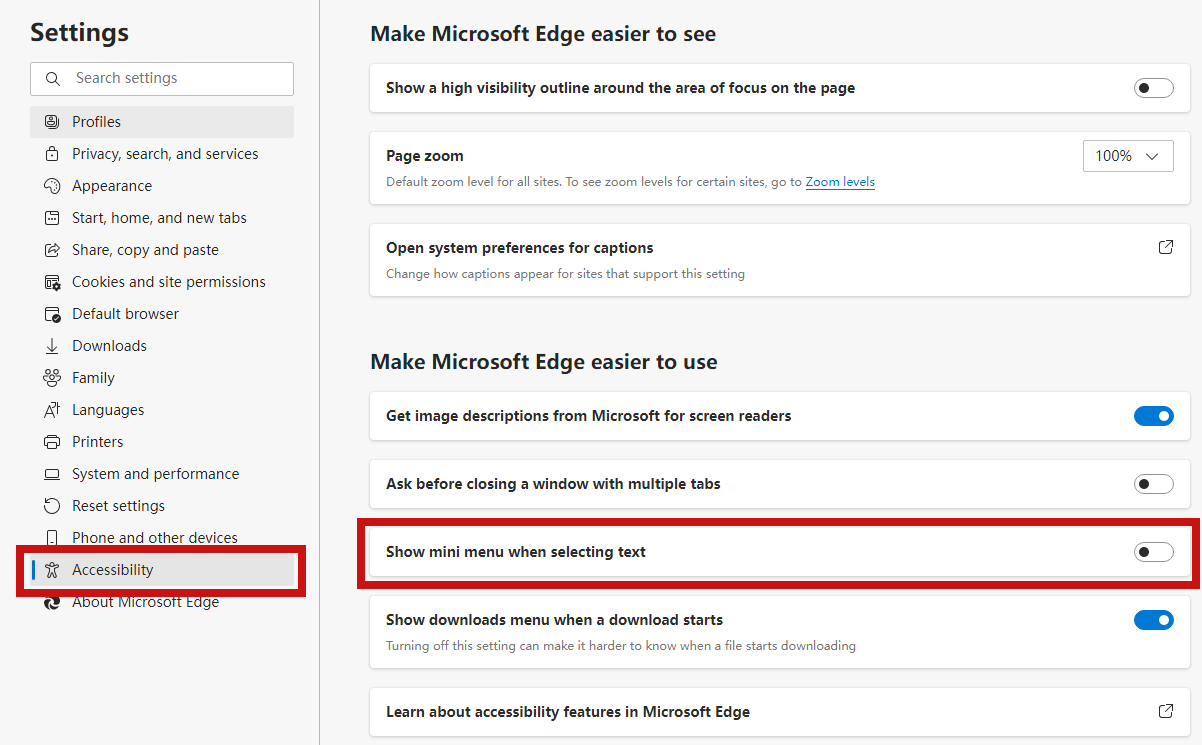Open Printers settings
The height and width of the screenshot is (745, 1202).
162,442
